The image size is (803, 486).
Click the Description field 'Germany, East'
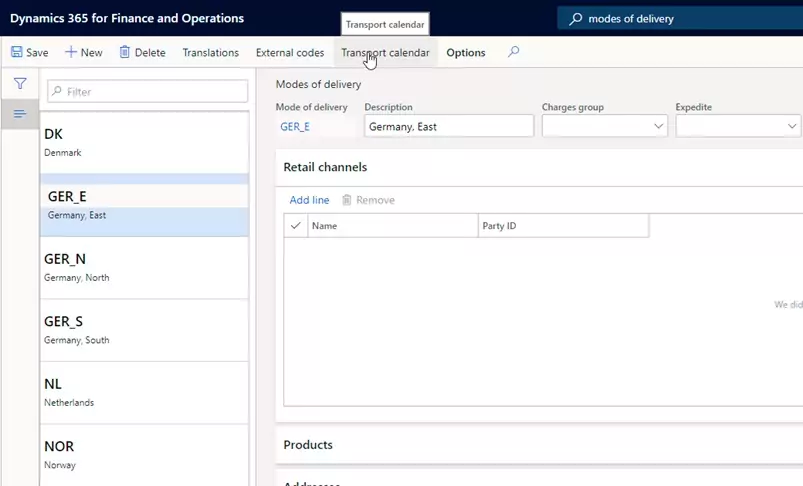(x=449, y=126)
